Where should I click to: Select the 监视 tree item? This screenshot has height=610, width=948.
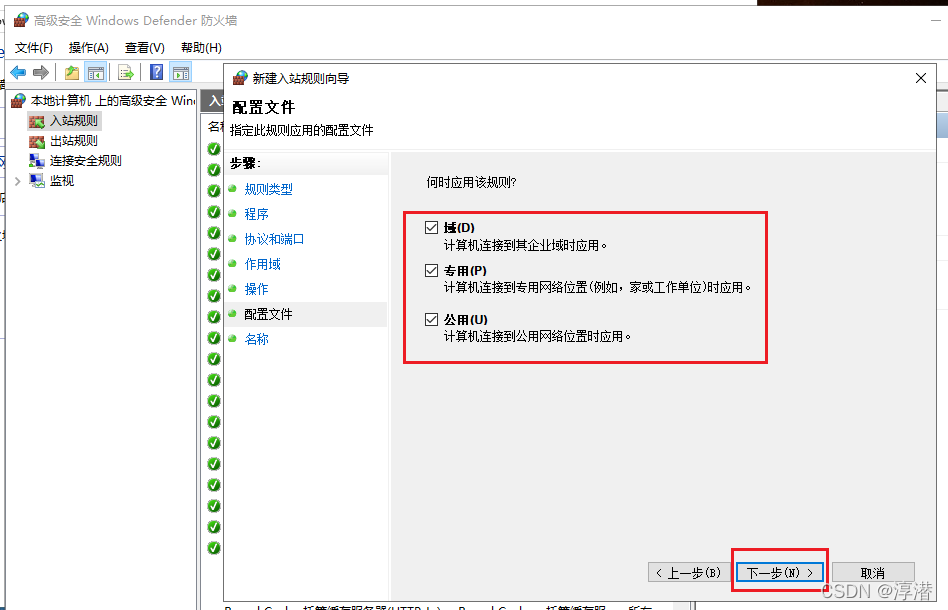[x=52, y=181]
